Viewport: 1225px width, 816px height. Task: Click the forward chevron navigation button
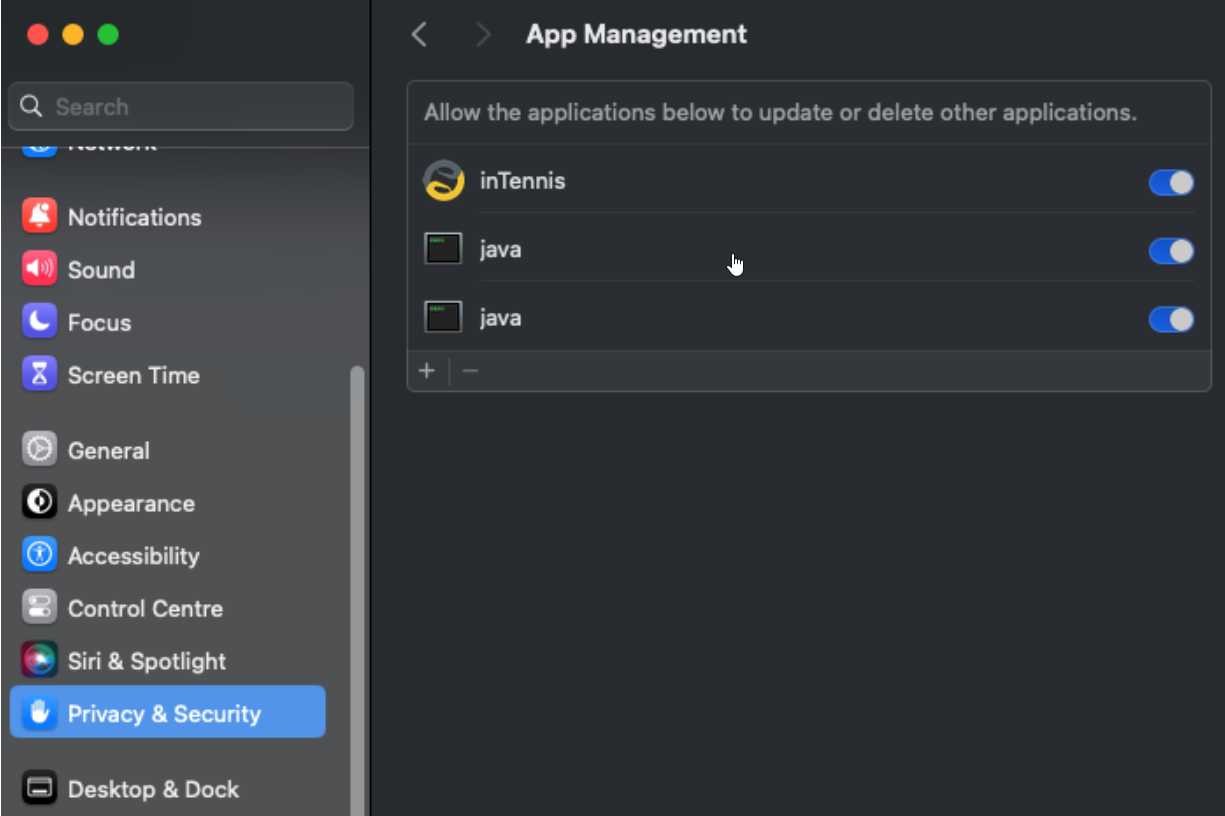[x=483, y=35]
